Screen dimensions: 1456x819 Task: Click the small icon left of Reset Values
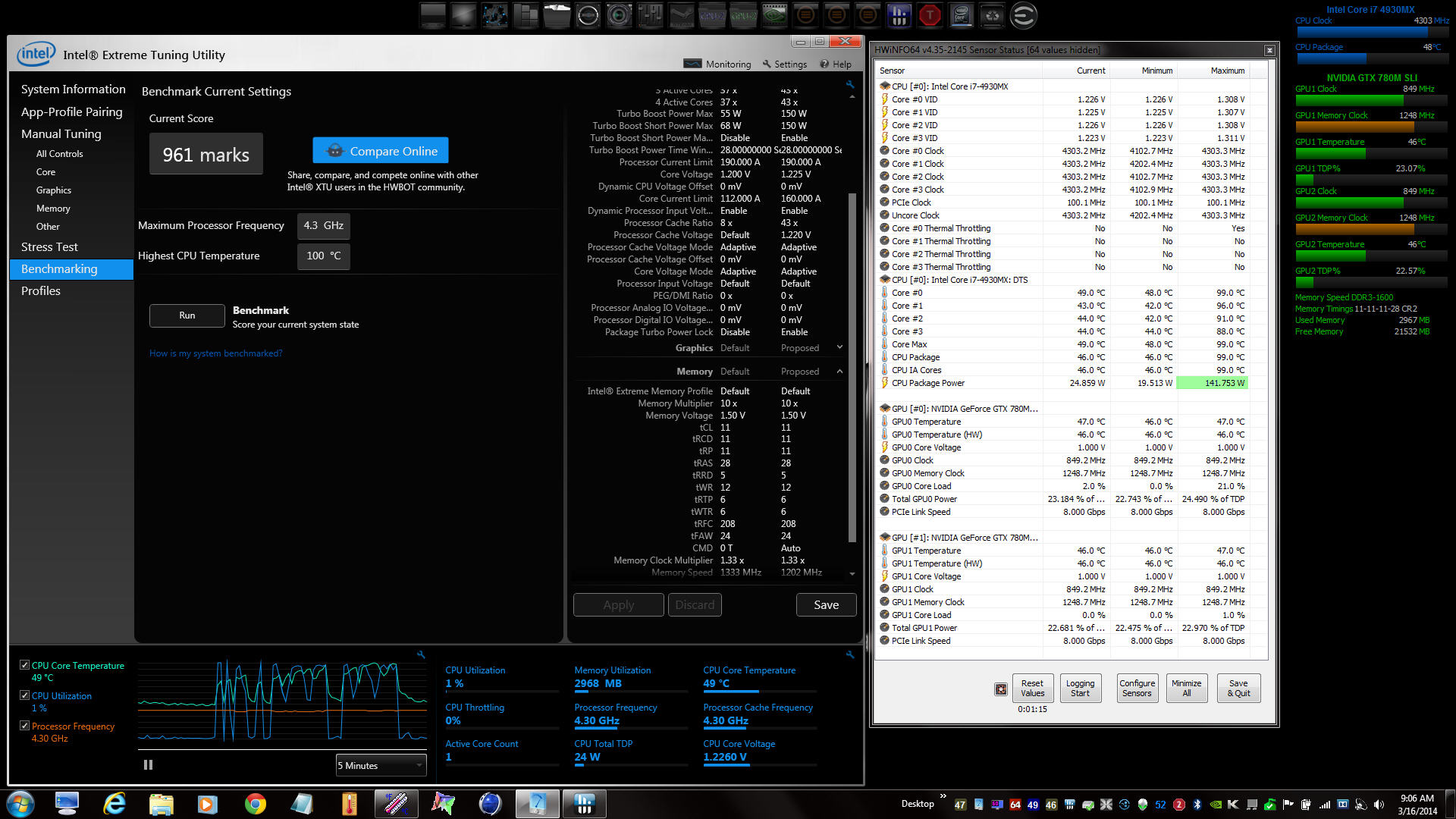(1001, 689)
